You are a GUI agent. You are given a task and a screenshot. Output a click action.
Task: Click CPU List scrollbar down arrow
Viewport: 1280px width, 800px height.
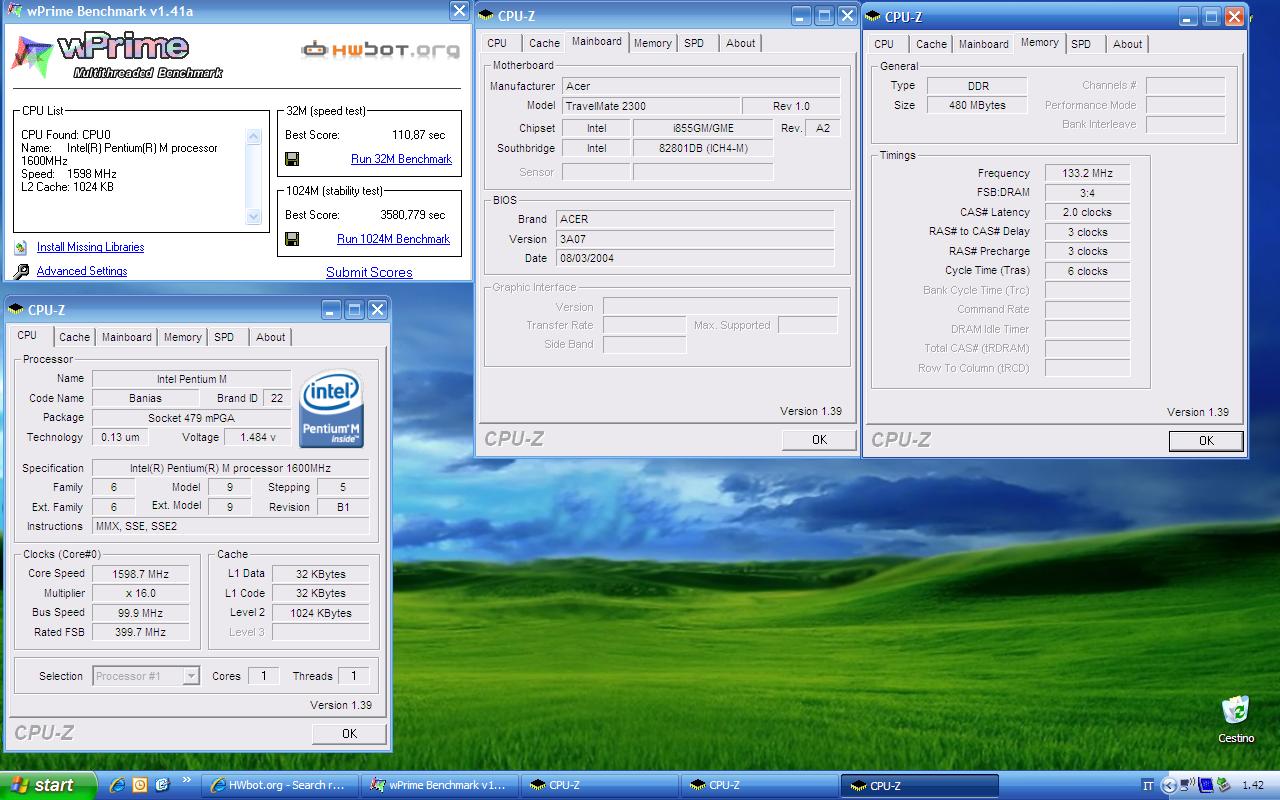pos(254,216)
